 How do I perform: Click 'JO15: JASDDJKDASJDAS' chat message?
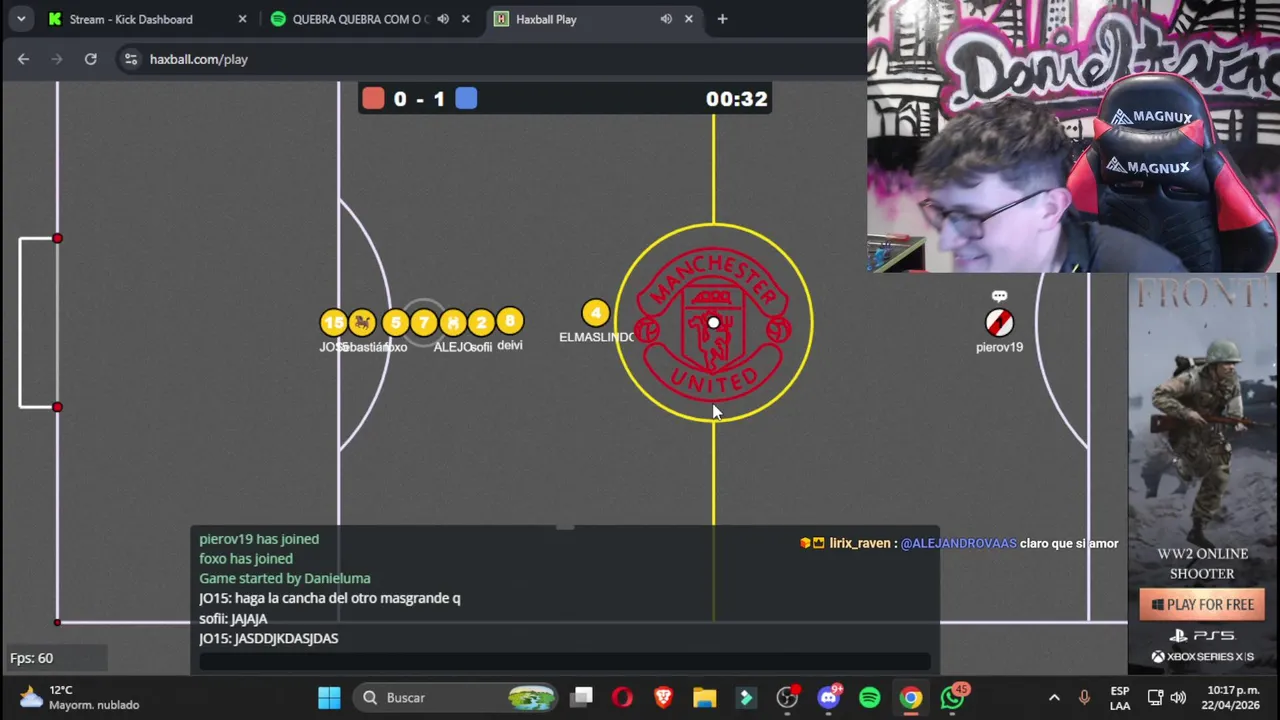click(269, 638)
